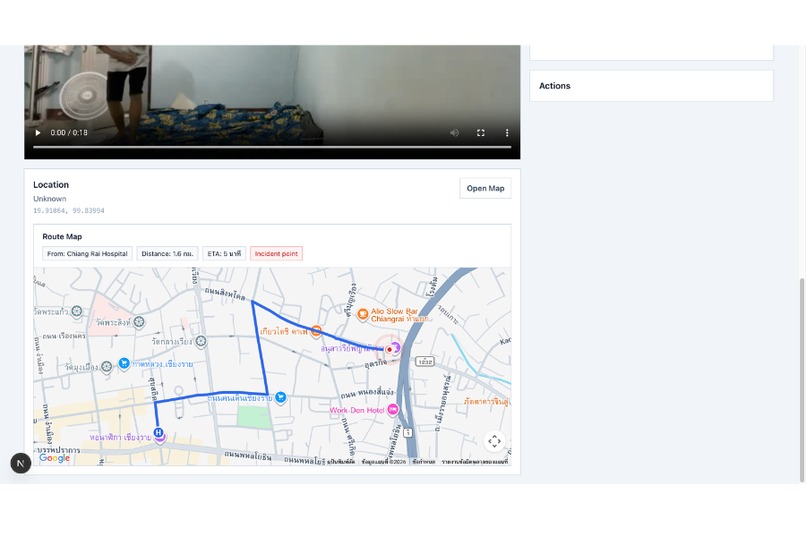Viewport: 806px width, 537px height.
Task: Click the From: Chiang Rai Hospital chip
Action: 87,253
